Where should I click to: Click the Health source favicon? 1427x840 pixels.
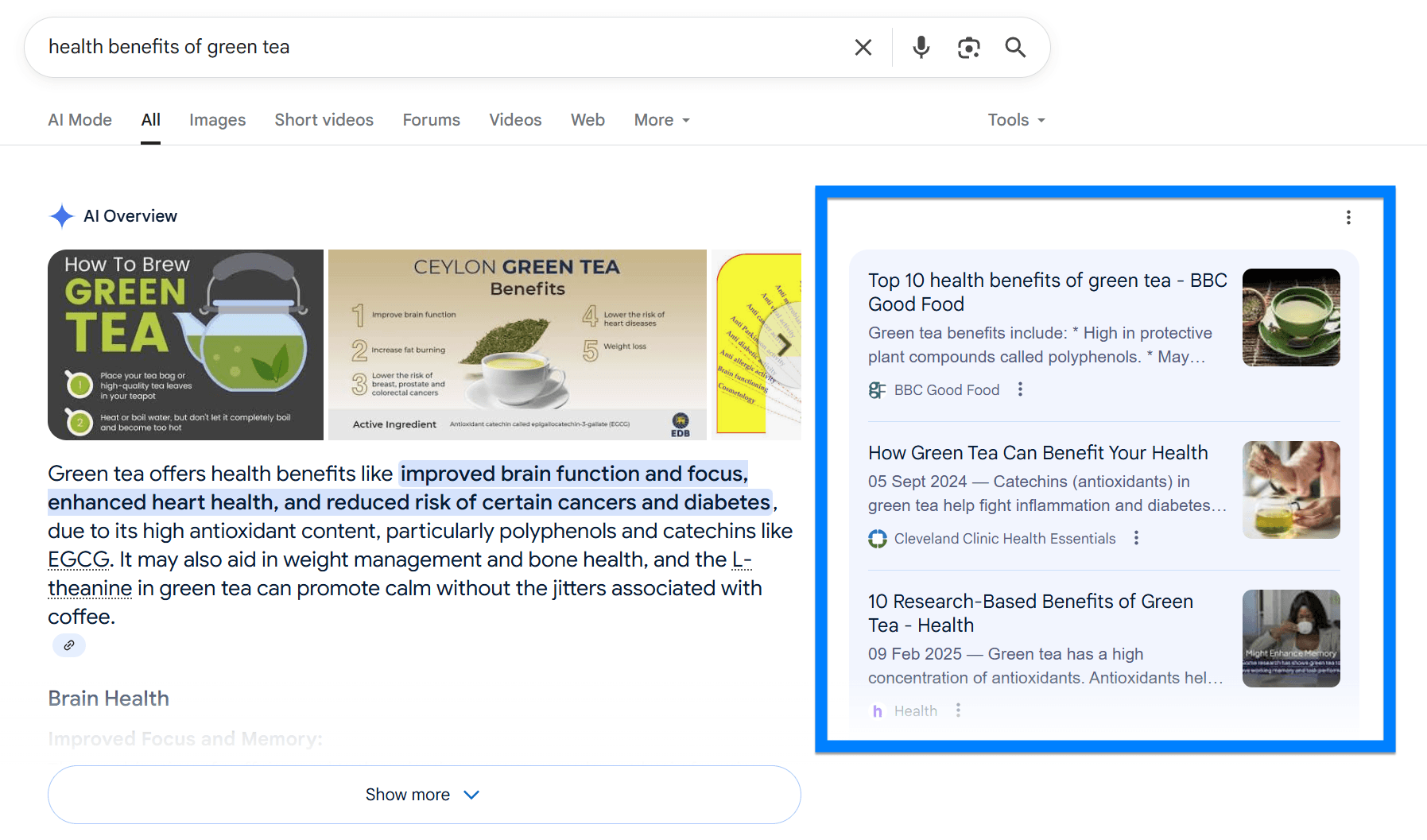[x=877, y=711]
